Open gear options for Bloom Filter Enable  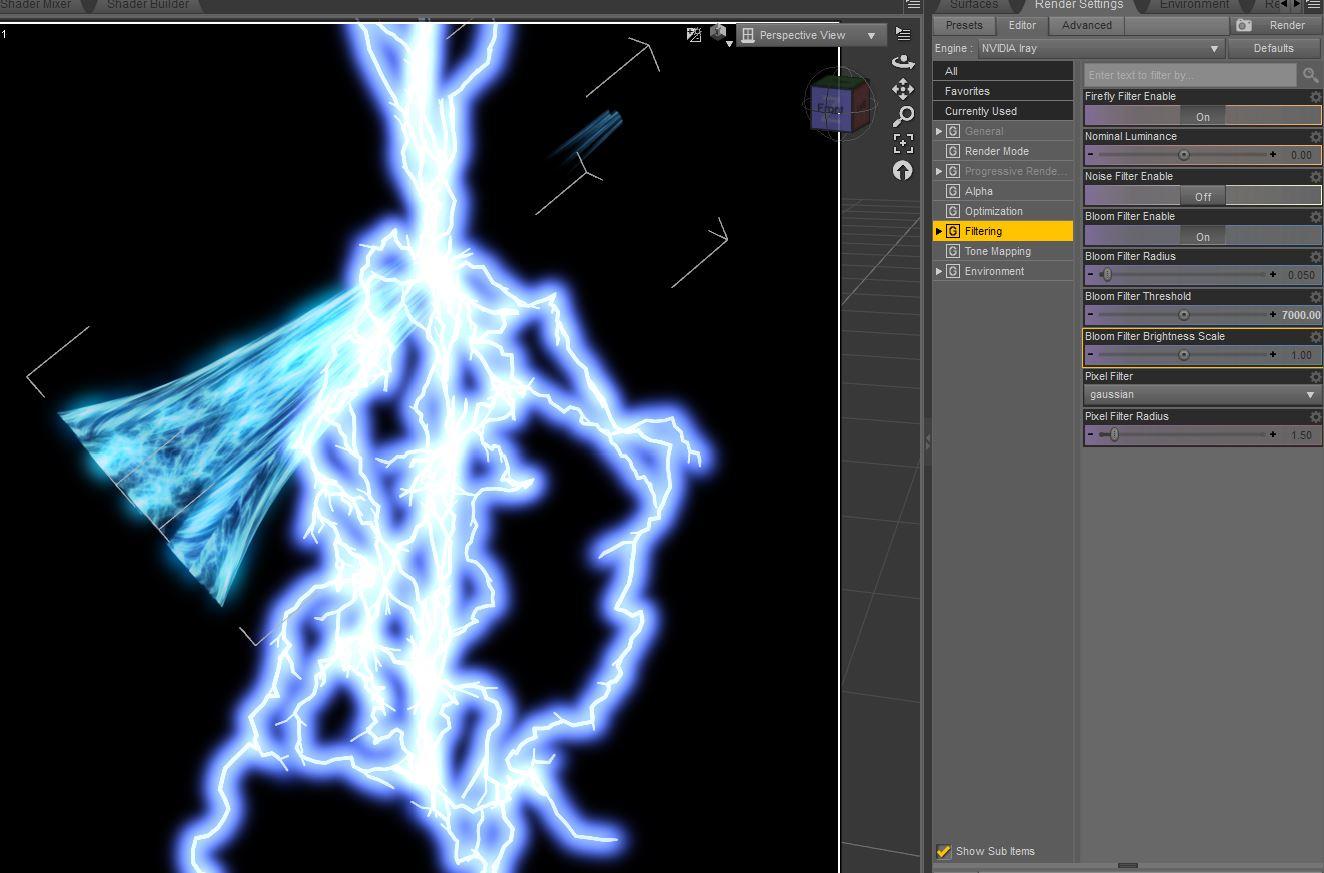[1315, 217]
